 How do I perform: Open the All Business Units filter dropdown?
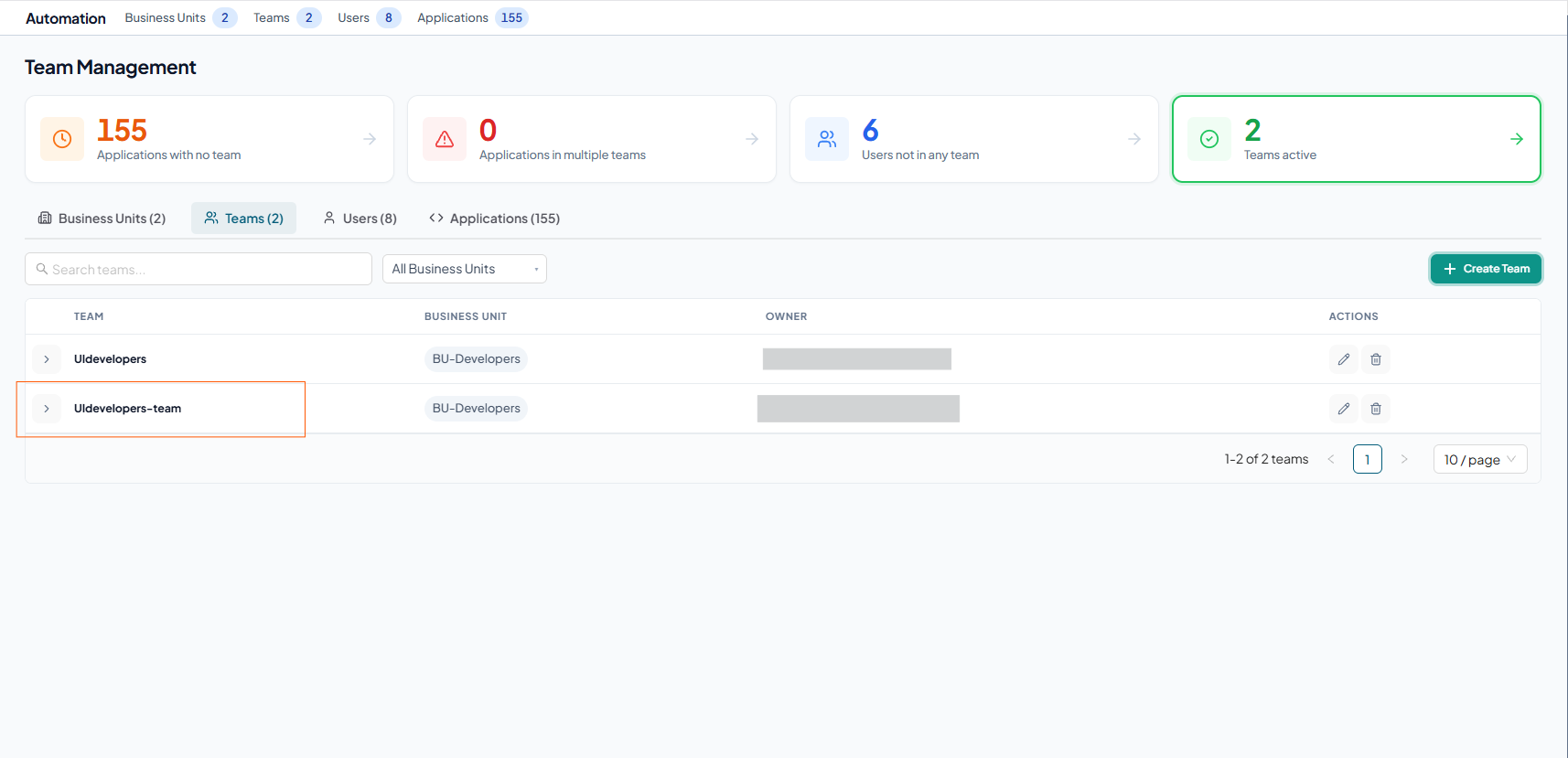coord(465,269)
